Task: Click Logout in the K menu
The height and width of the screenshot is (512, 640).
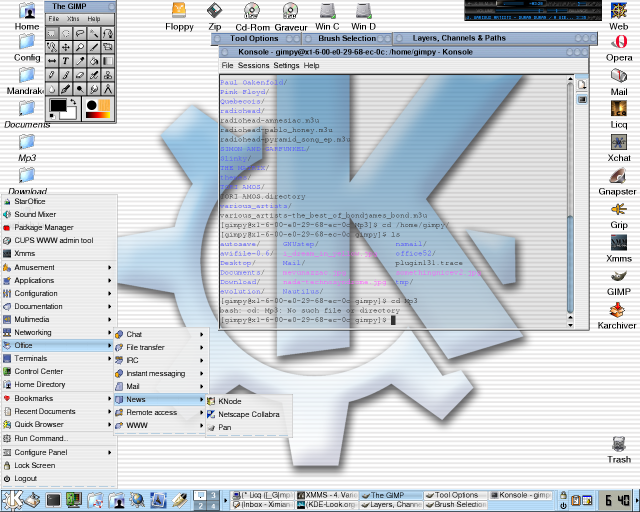Action: tap(58, 479)
